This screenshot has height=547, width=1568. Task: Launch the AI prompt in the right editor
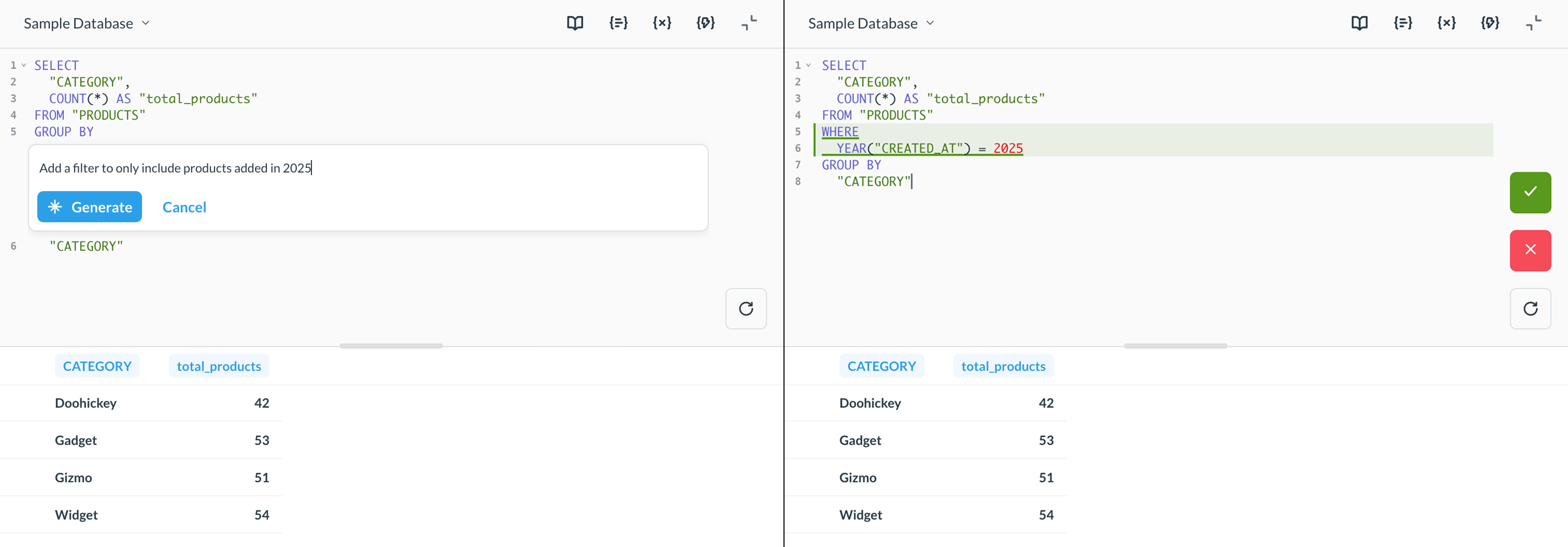click(1489, 23)
